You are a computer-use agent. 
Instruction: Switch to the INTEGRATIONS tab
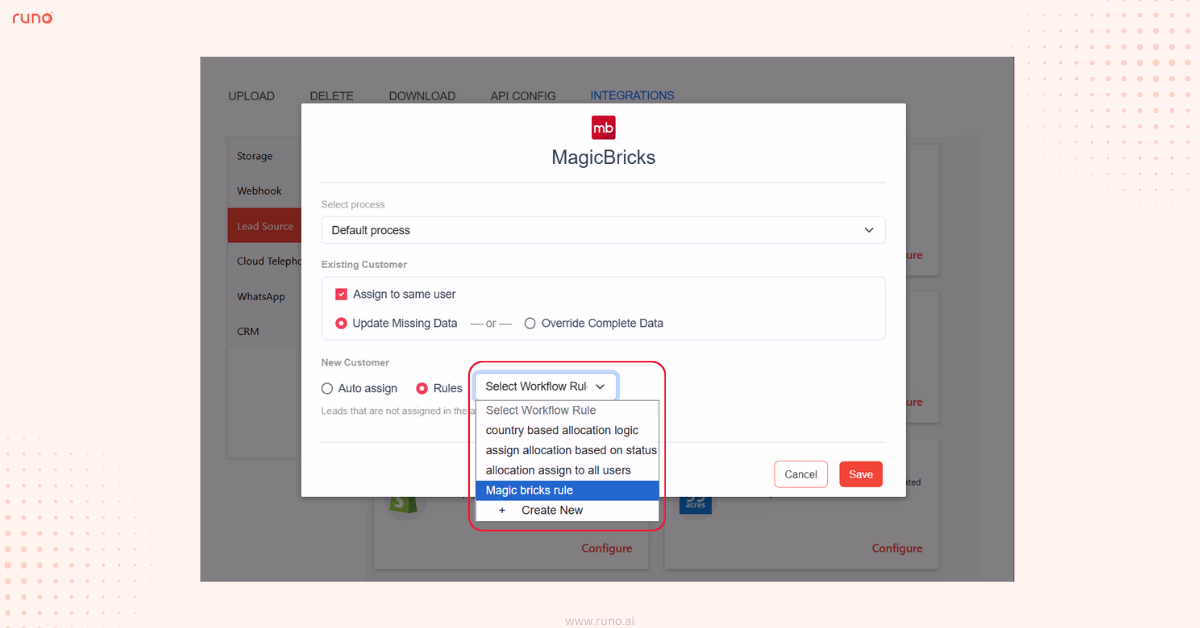632,95
